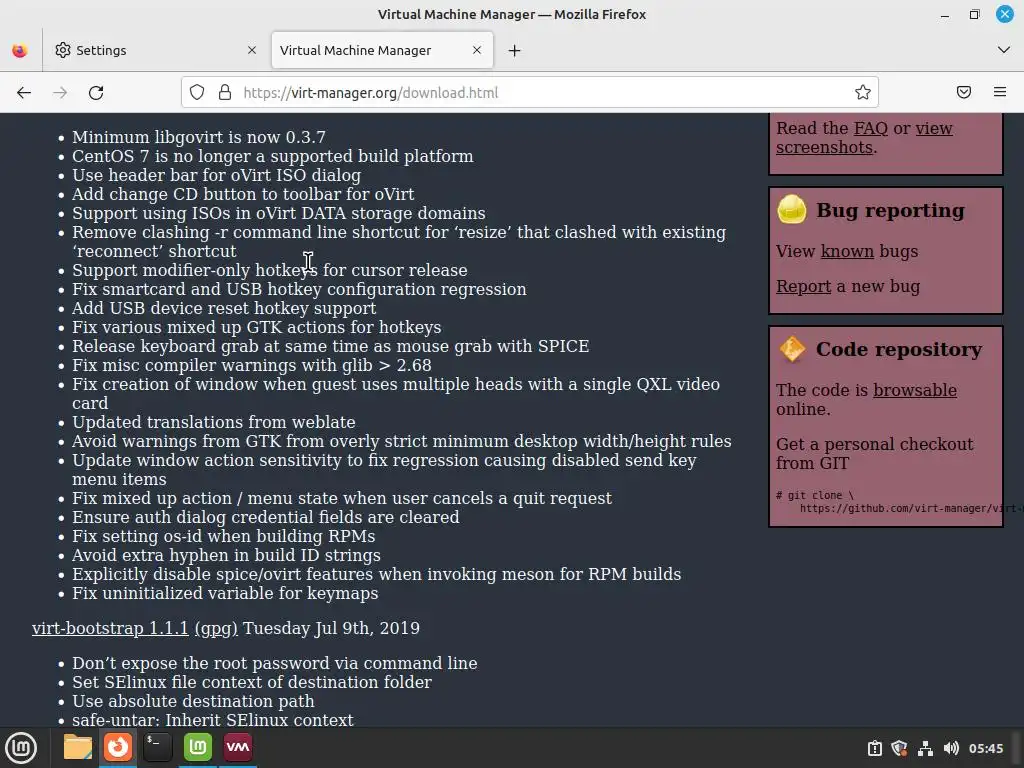The image size is (1024, 768).
Task: Open Virtual Machine Manager taskbar icon
Action: click(238, 747)
